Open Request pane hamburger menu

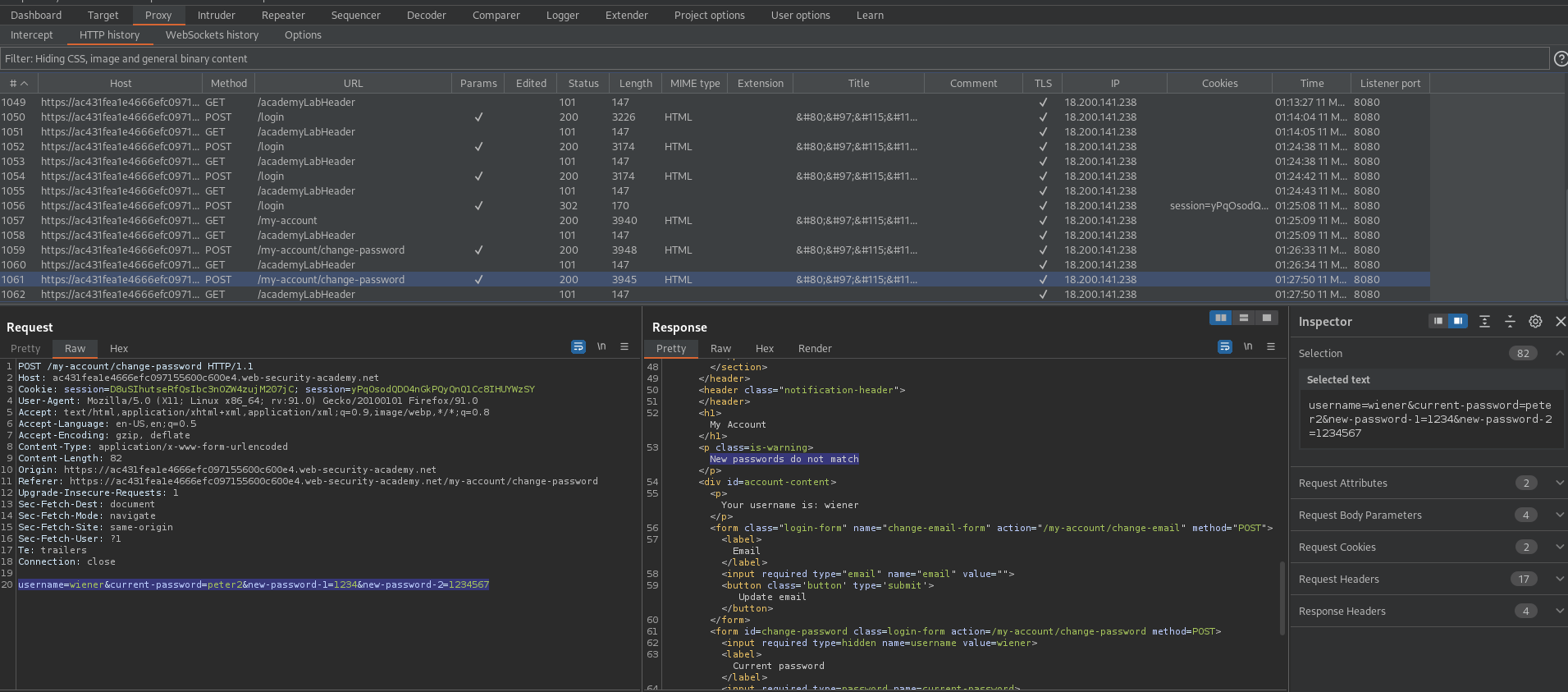pos(624,347)
